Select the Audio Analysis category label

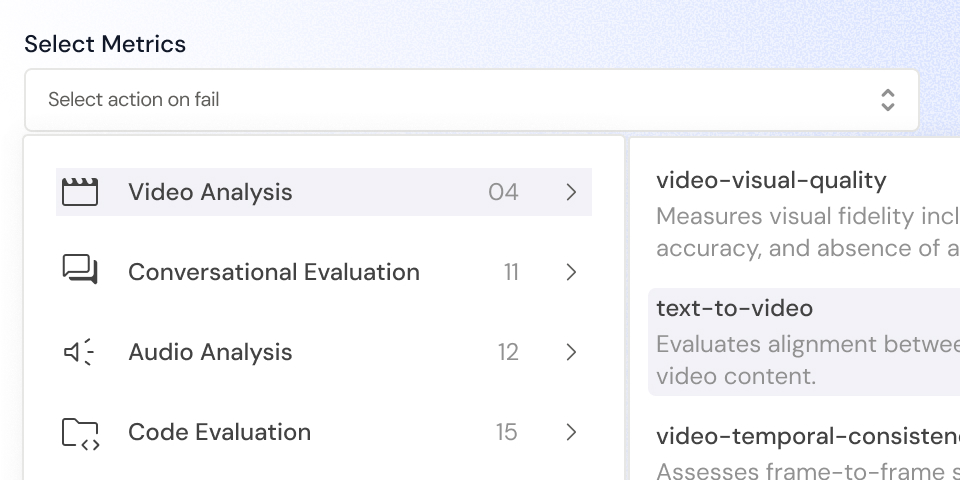[x=210, y=352]
